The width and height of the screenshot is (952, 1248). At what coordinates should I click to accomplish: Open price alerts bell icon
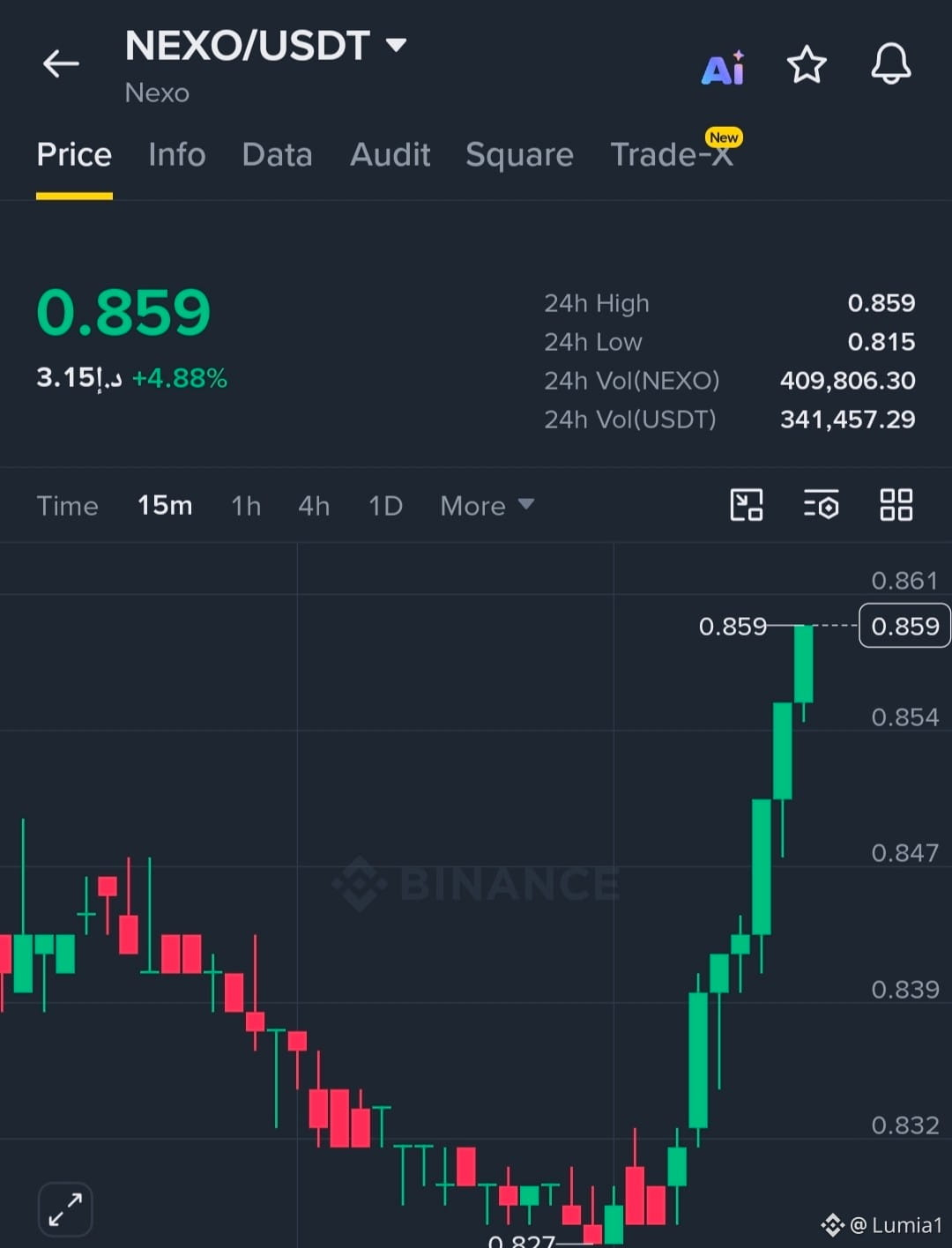pyautogui.click(x=891, y=63)
